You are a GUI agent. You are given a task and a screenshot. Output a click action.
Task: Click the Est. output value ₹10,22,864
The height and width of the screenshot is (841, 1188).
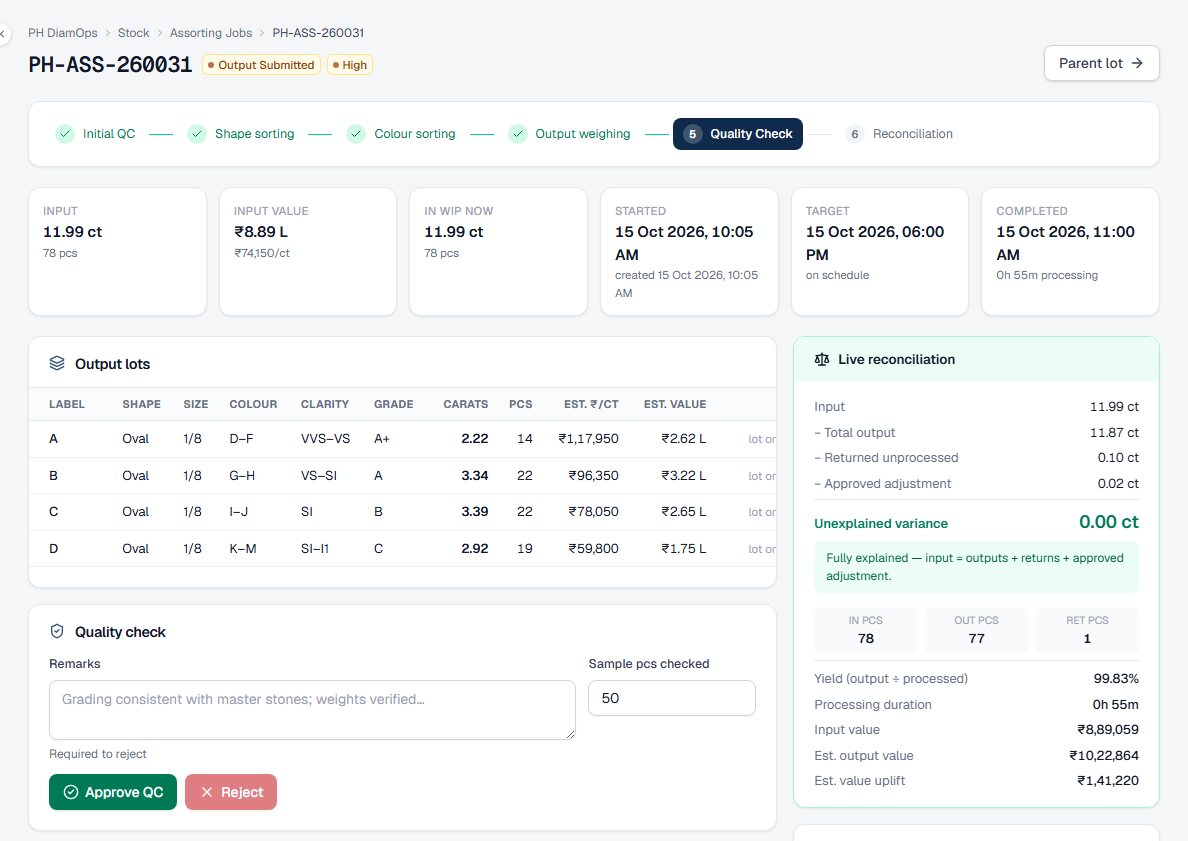click(1104, 755)
